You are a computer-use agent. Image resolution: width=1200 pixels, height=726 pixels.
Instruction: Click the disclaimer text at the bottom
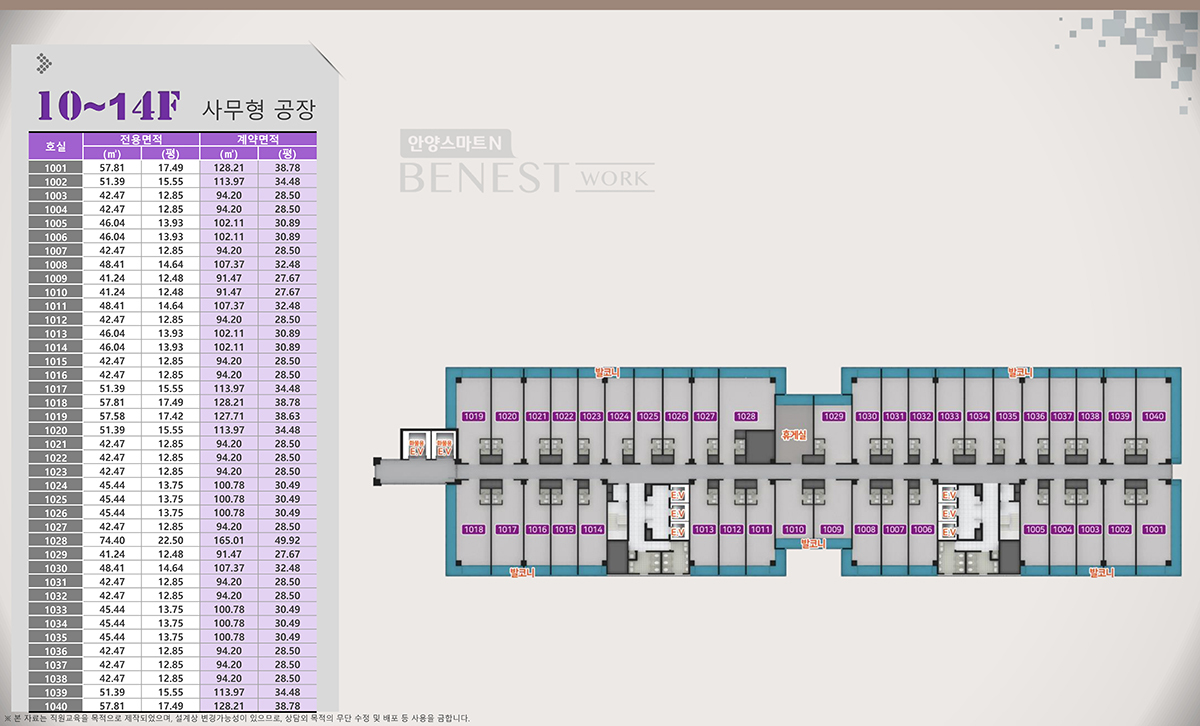pyautogui.click(x=240, y=718)
